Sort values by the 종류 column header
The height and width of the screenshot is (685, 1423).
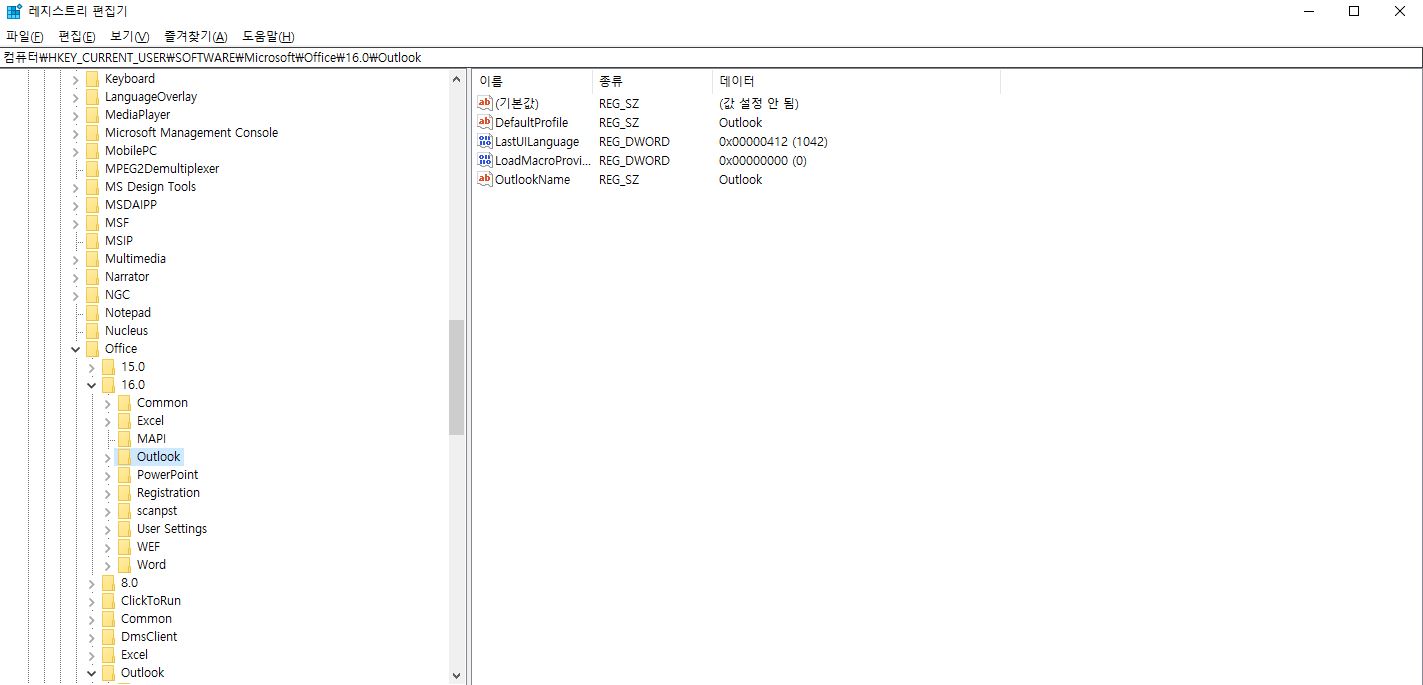(652, 81)
